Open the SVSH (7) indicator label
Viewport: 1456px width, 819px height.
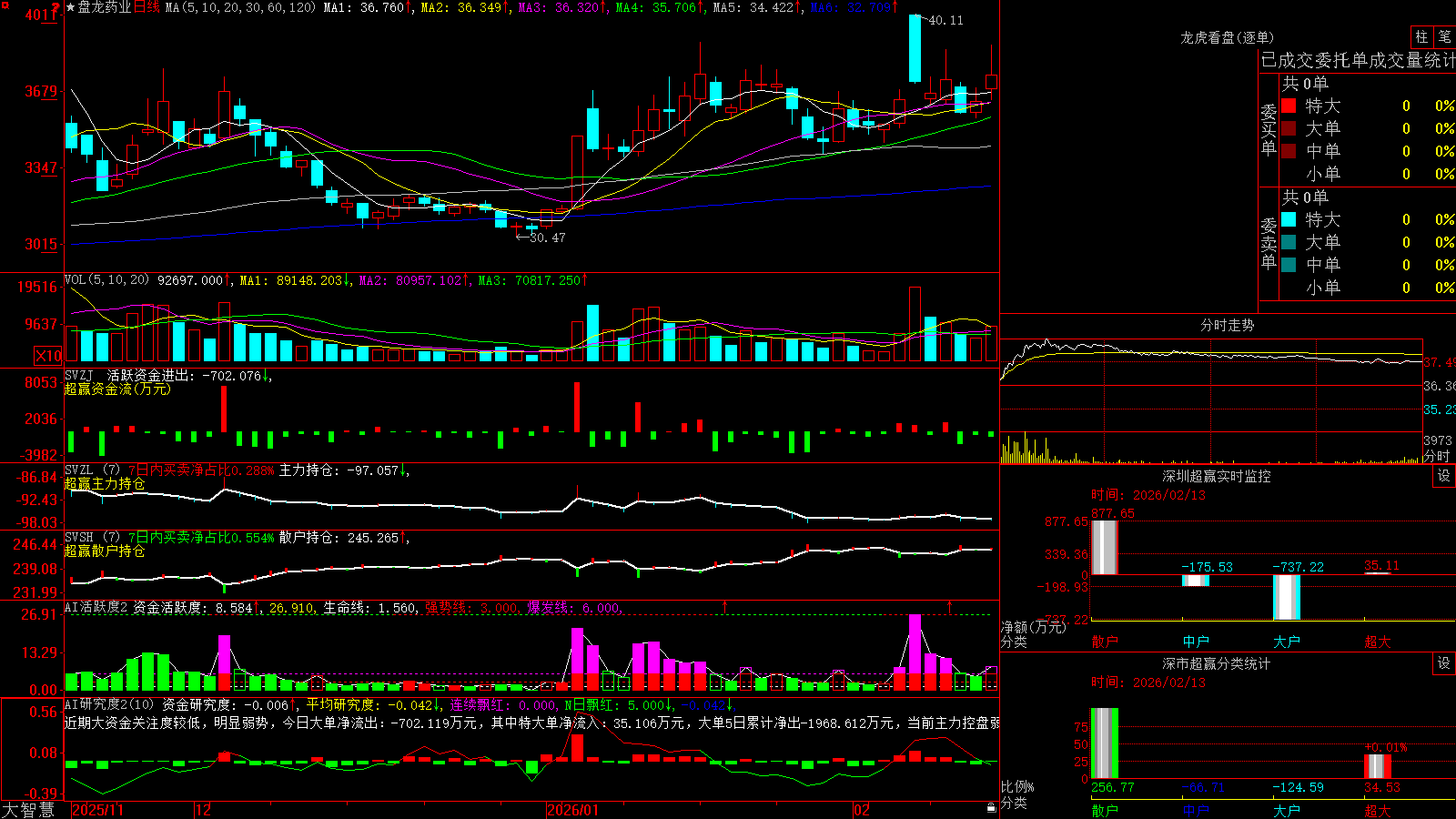pos(92,538)
